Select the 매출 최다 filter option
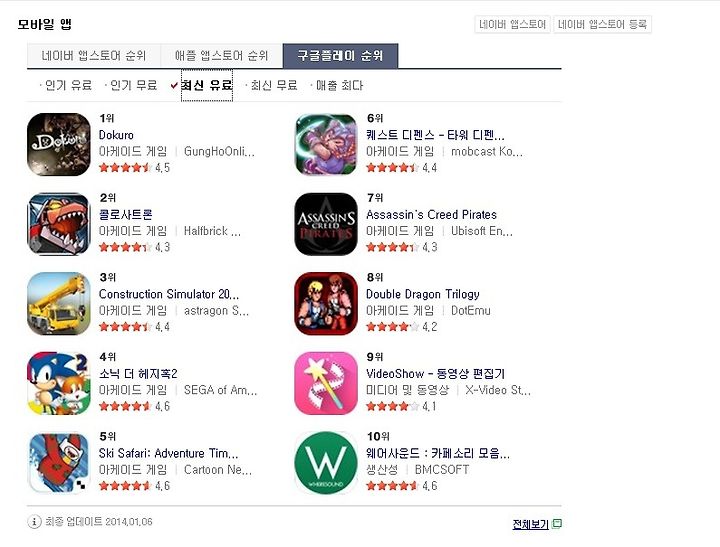Viewport: 720px width, 547px height. [x=339, y=85]
